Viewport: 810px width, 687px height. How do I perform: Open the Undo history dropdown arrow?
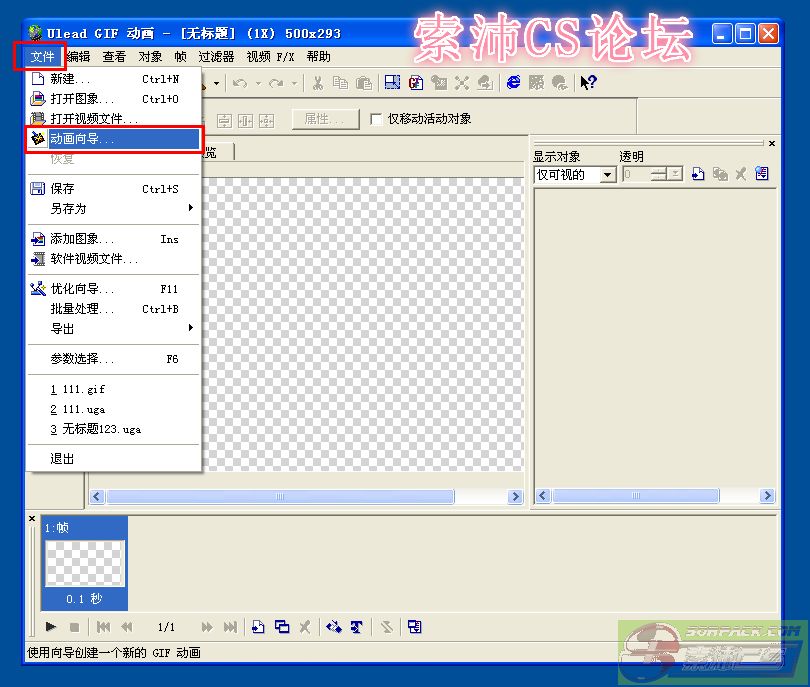click(x=258, y=83)
